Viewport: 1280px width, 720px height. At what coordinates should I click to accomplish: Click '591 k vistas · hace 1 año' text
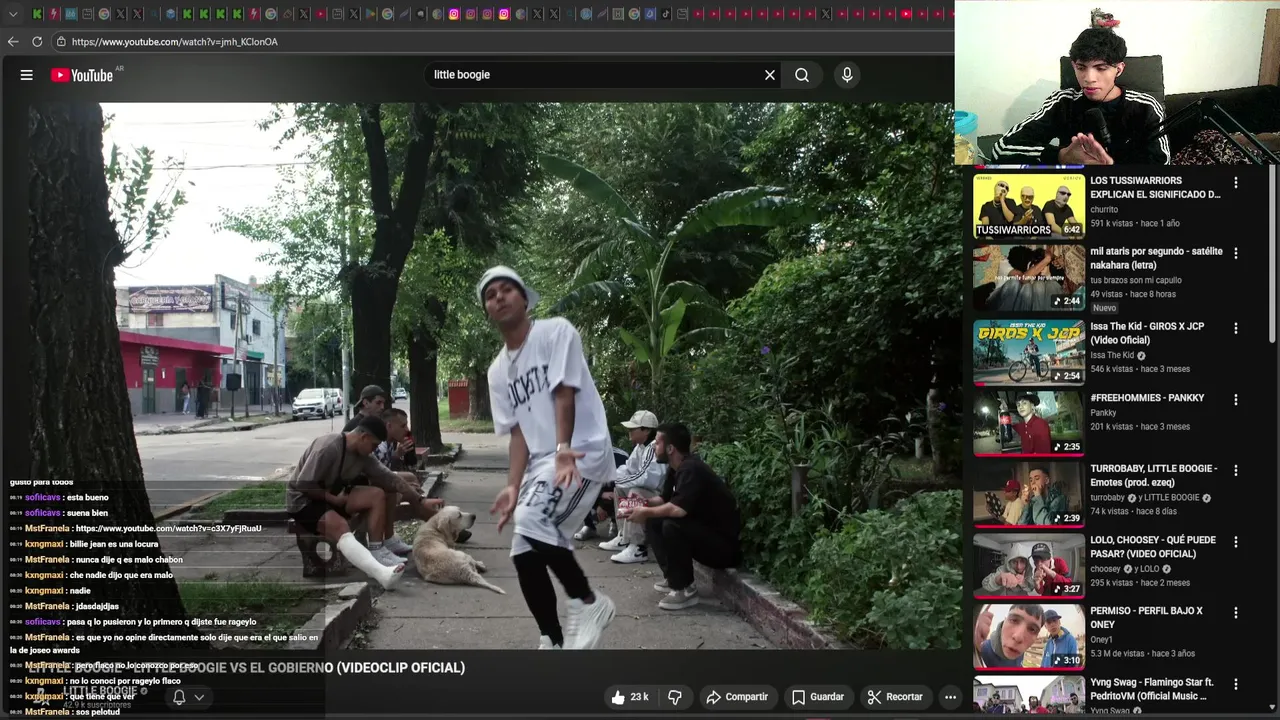pyautogui.click(x=1135, y=224)
